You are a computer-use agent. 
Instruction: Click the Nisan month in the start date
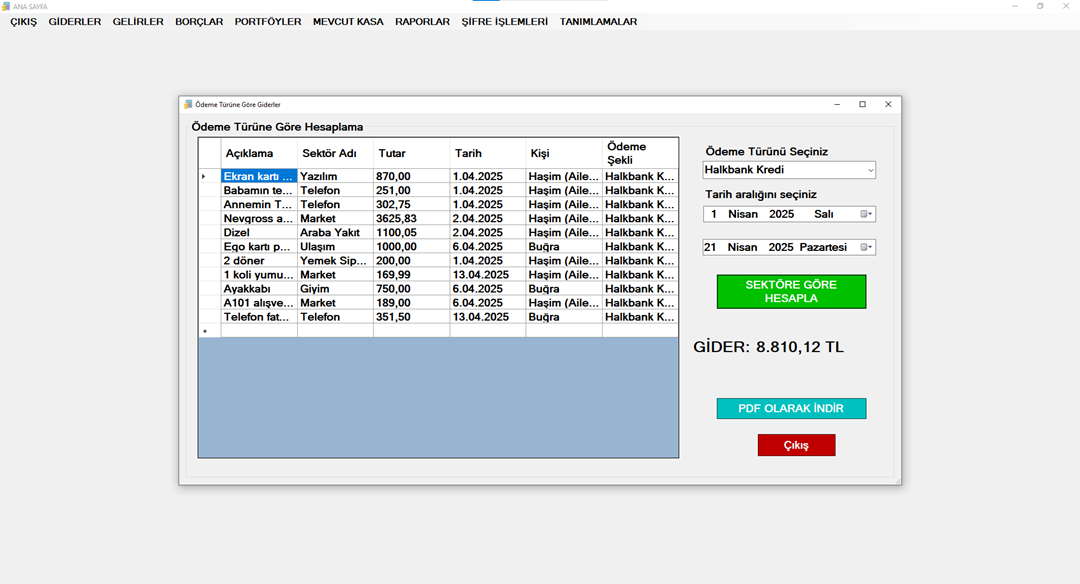[x=742, y=214]
